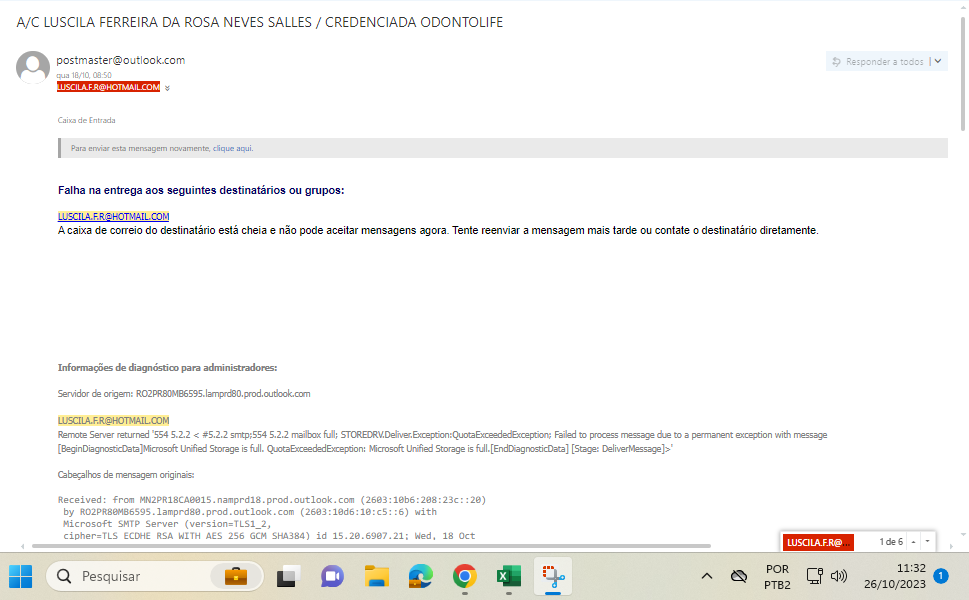Image resolution: width=969 pixels, height=600 pixels.
Task: Open Microsoft Edge from taskbar
Action: point(421,577)
